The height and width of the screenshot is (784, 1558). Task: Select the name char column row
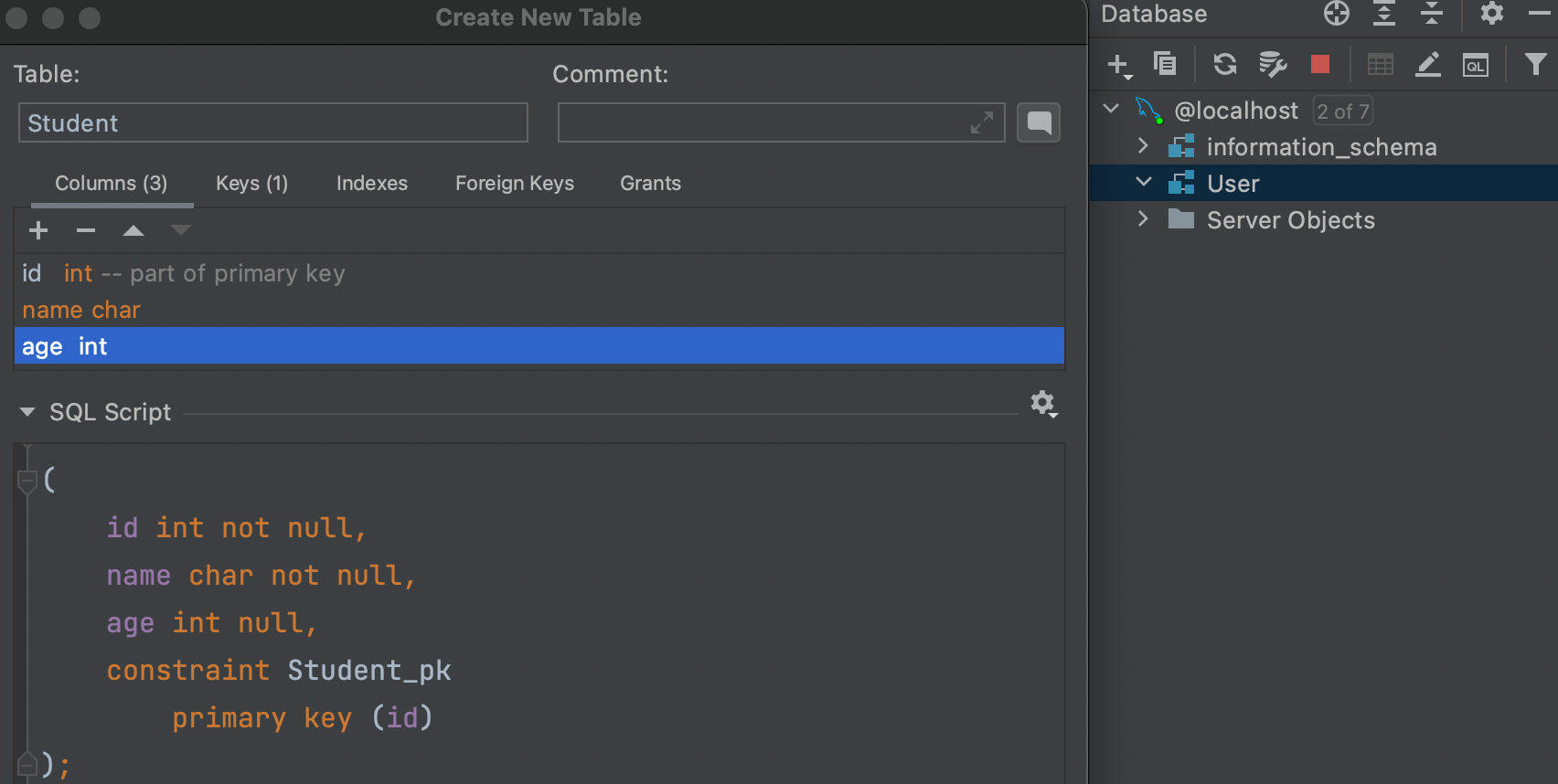pyautogui.click(x=539, y=310)
